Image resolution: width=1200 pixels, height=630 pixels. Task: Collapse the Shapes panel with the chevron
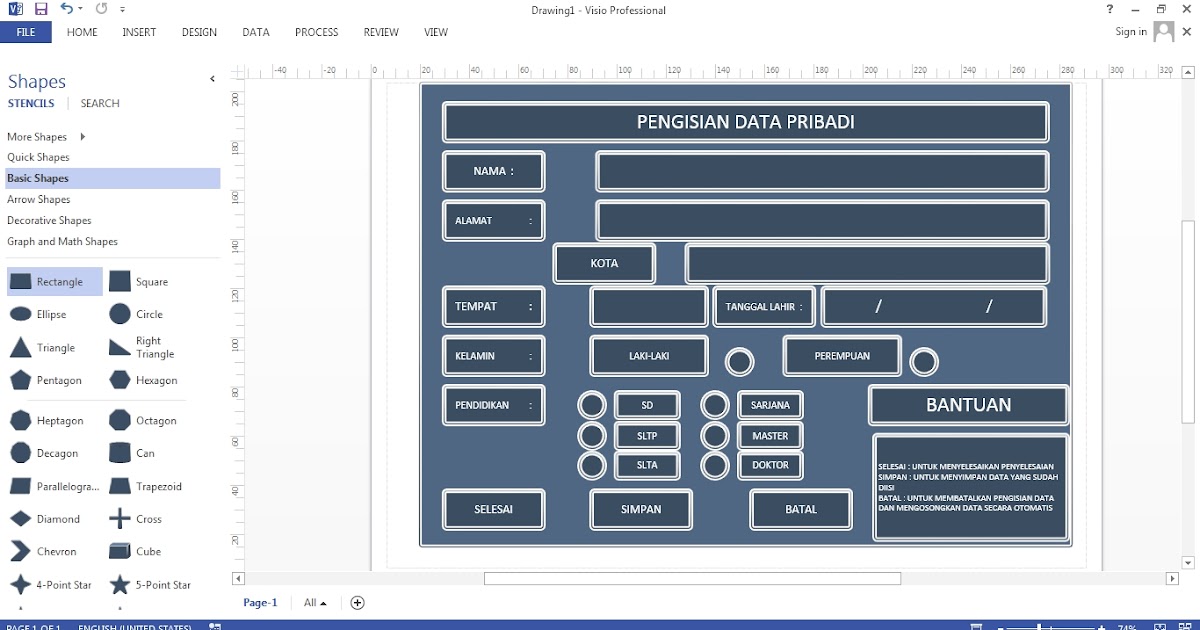coord(212,78)
